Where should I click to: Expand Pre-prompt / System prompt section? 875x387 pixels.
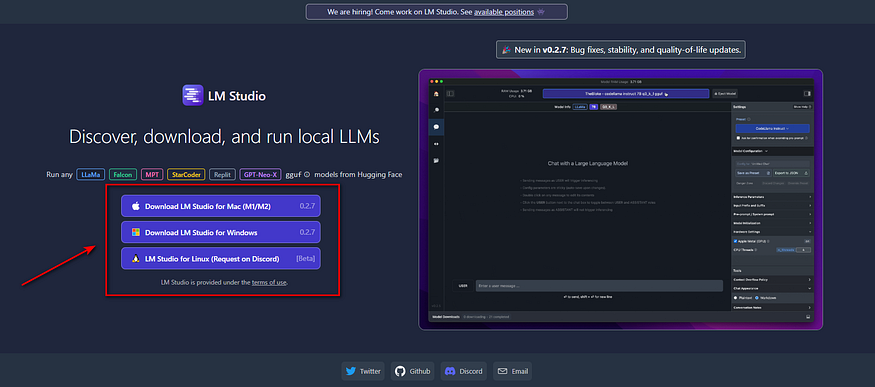(772, 214)
